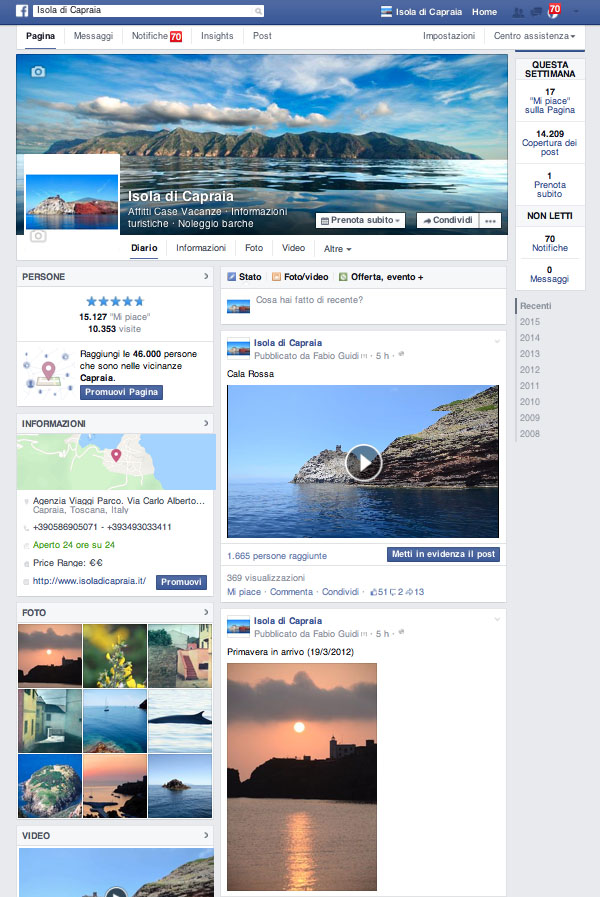The width and height of the screenshot is (600, 897).
Task: Open Primavera in arrivo post options arrow
Action: click(x=497, y=620)
